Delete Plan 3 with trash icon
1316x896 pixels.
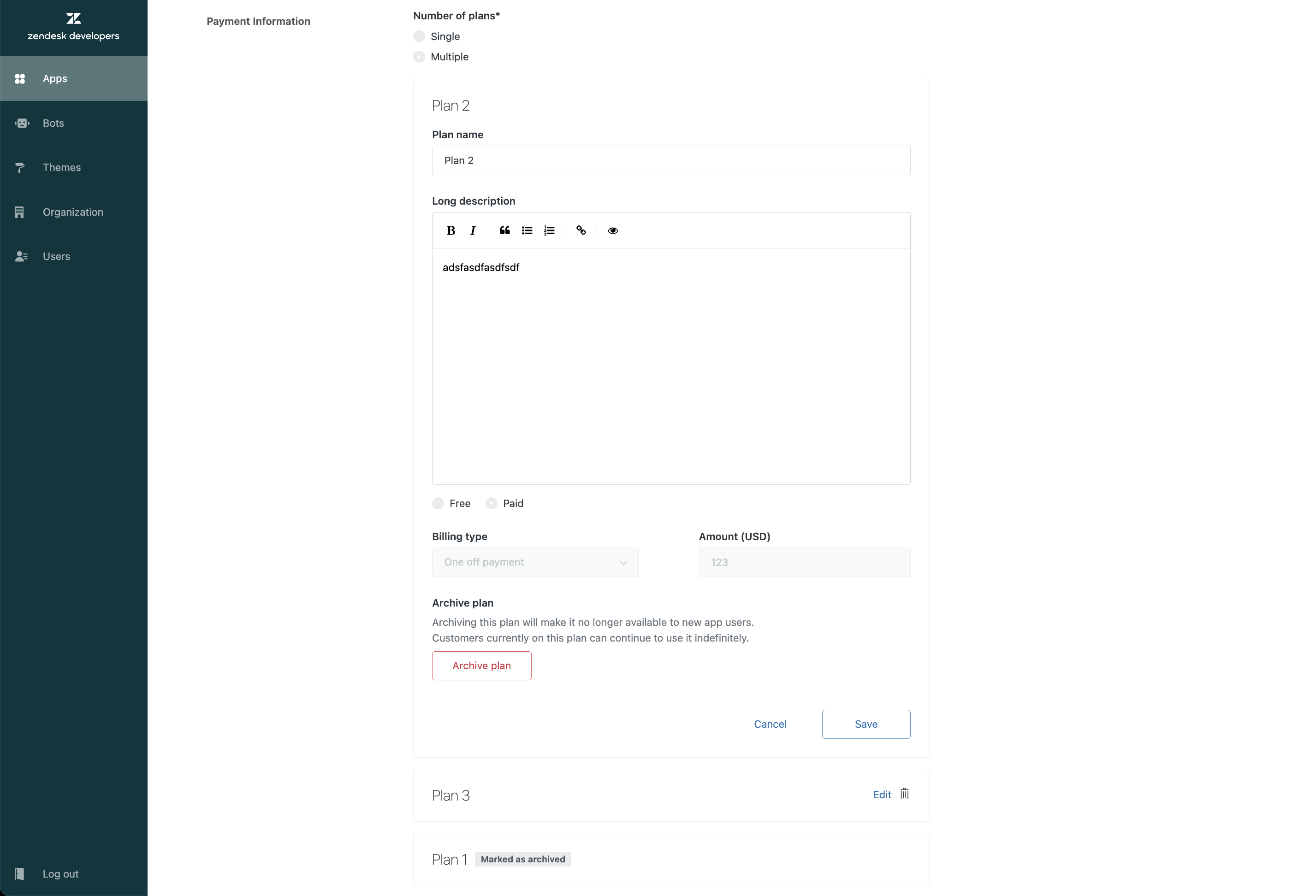(904, 794)
